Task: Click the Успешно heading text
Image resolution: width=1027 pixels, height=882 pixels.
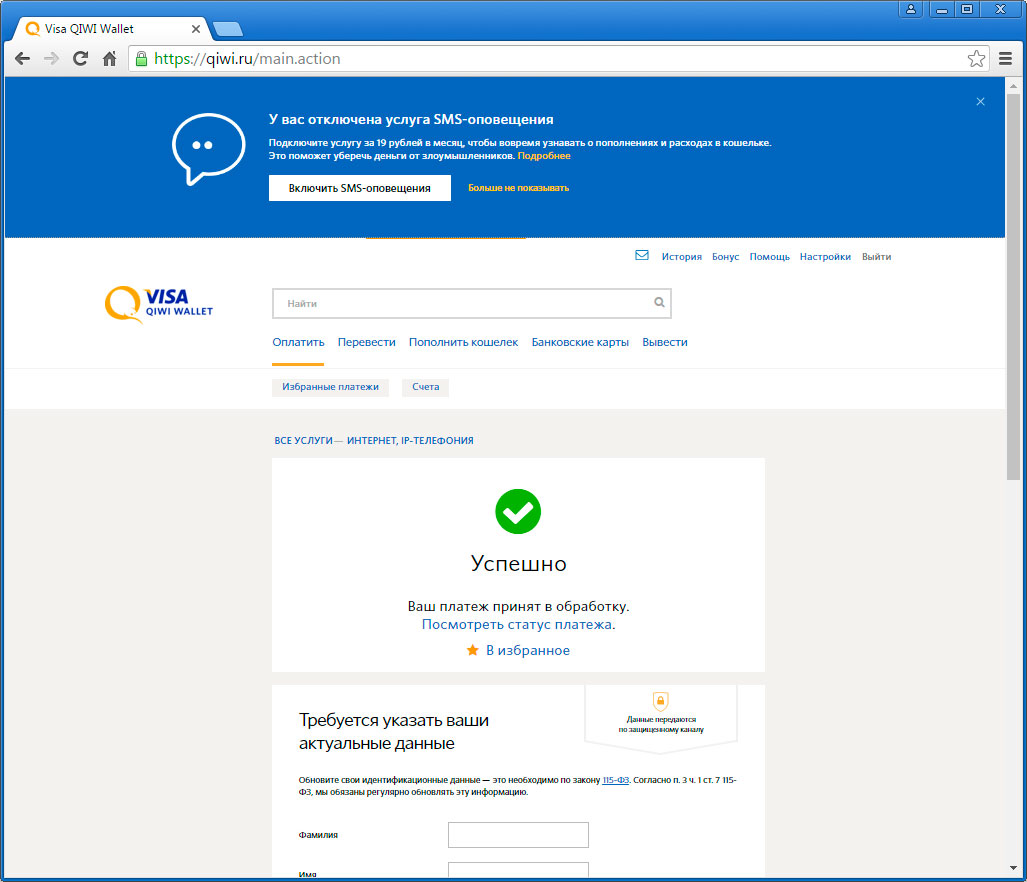Action: pyautogui.click(x=518, y=564)
